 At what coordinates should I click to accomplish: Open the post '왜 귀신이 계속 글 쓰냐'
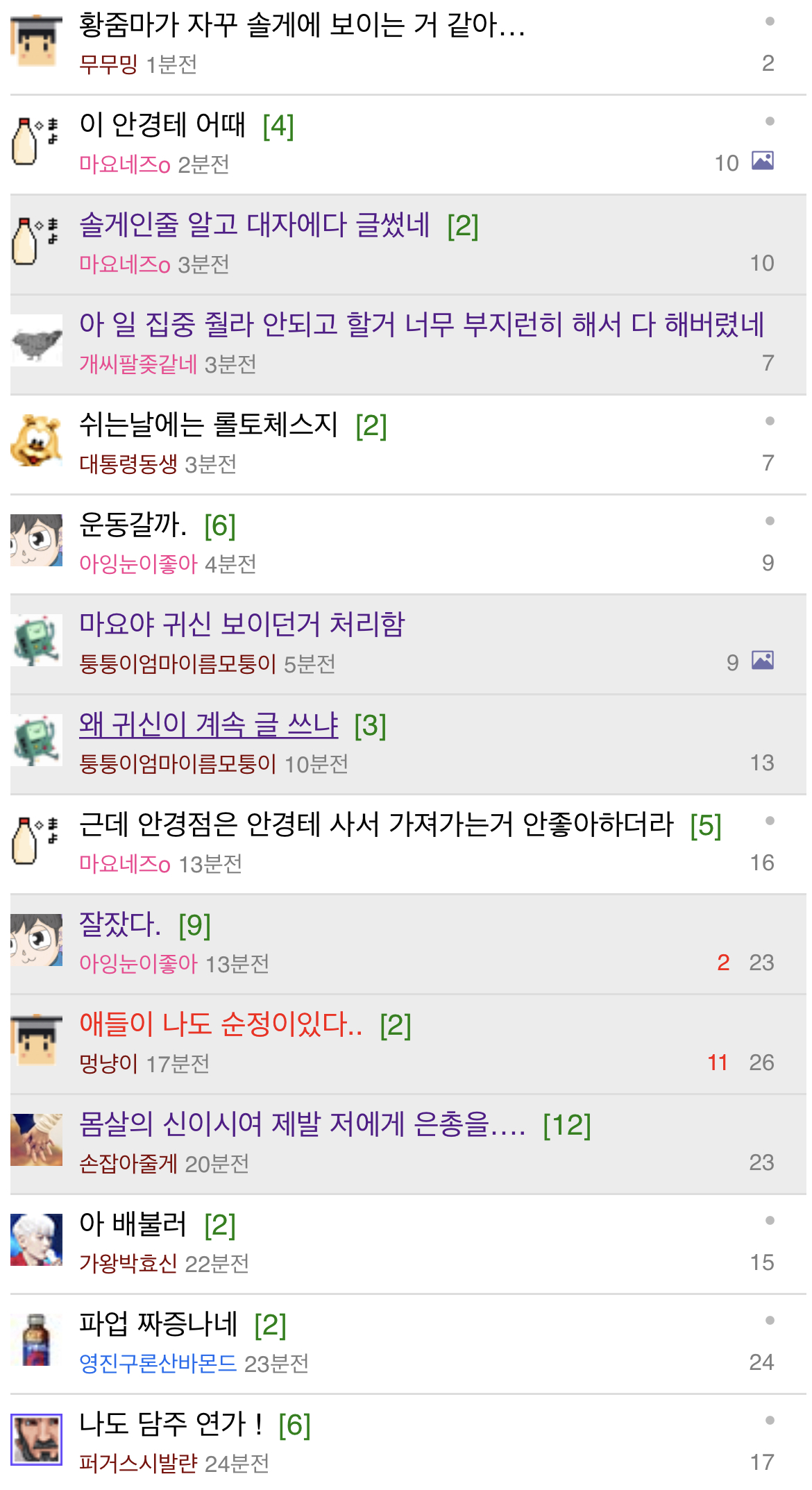coord(208,725)
